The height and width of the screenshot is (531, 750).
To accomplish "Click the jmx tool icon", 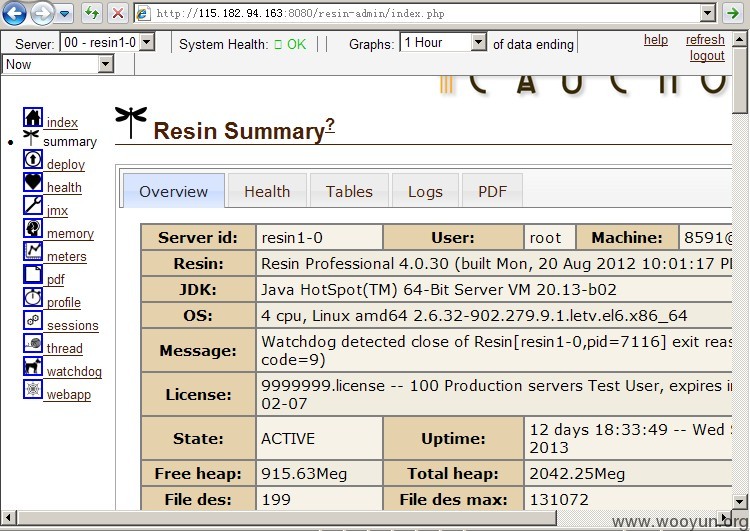I will [x=33, y=205].
